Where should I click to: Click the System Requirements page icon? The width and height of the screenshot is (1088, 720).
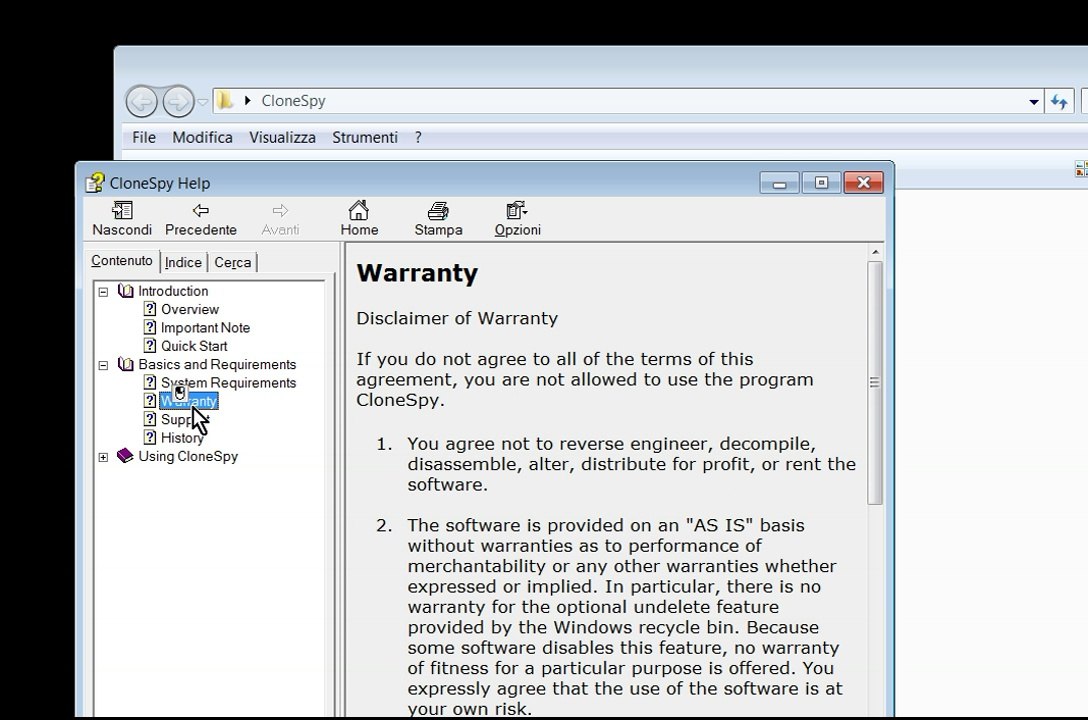pos(150,382)
